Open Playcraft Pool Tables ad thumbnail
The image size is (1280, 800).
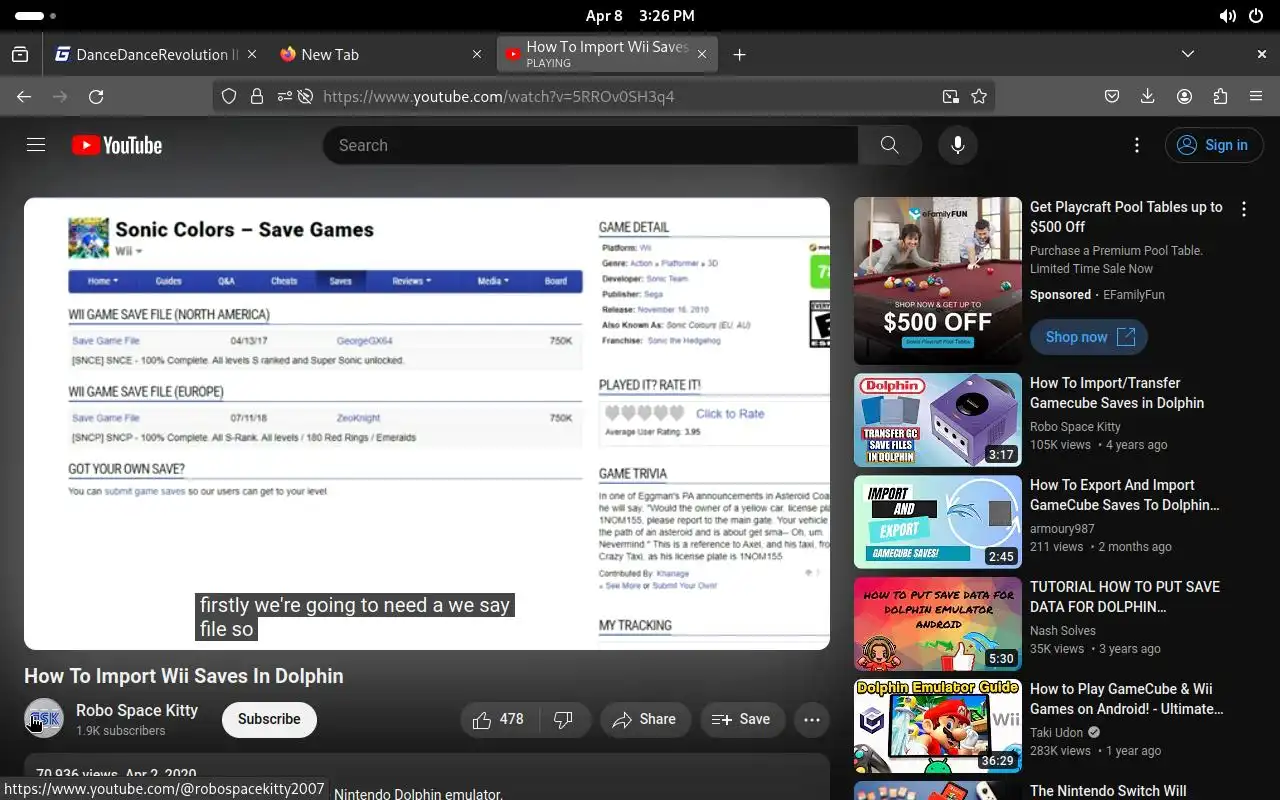click(x=938, y=280)
